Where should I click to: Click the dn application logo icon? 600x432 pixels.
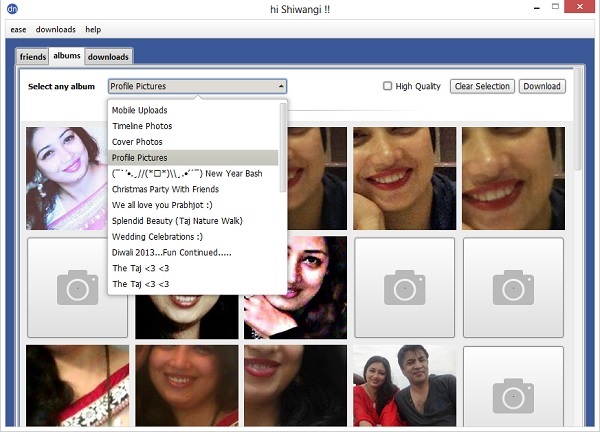click(12, 8)
